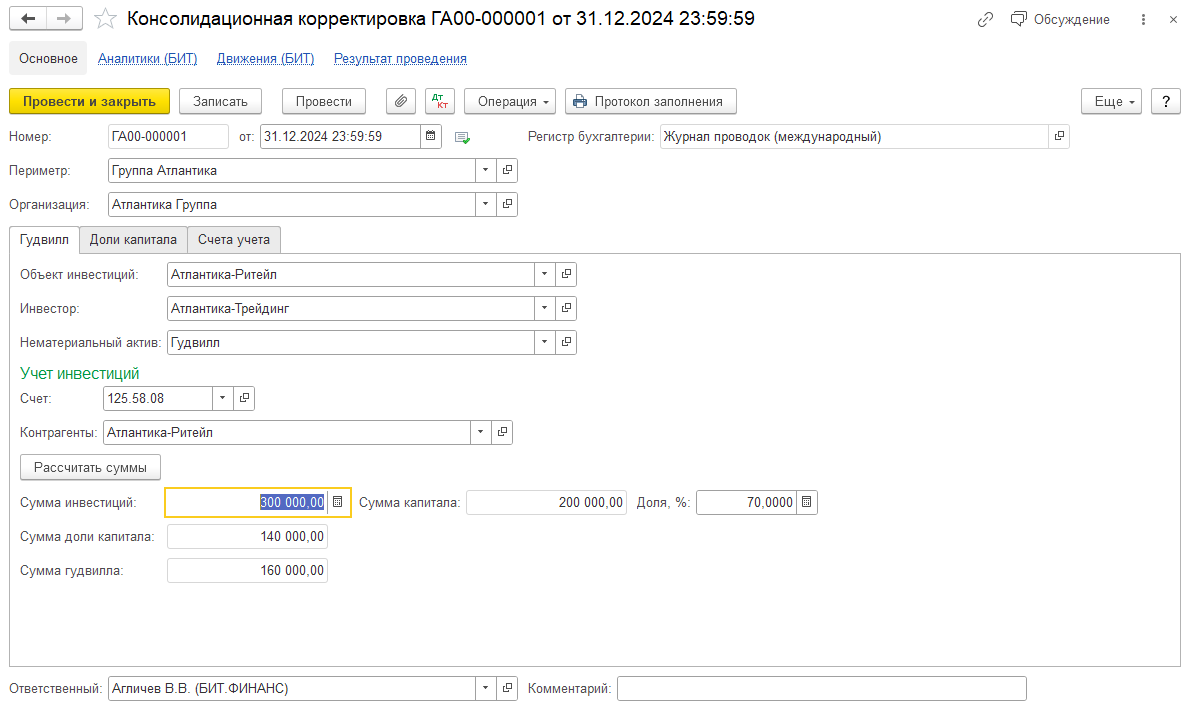This screenshot has height=709, width=1190.
Task: Click the calendar icon next to date
Action: 431,137
